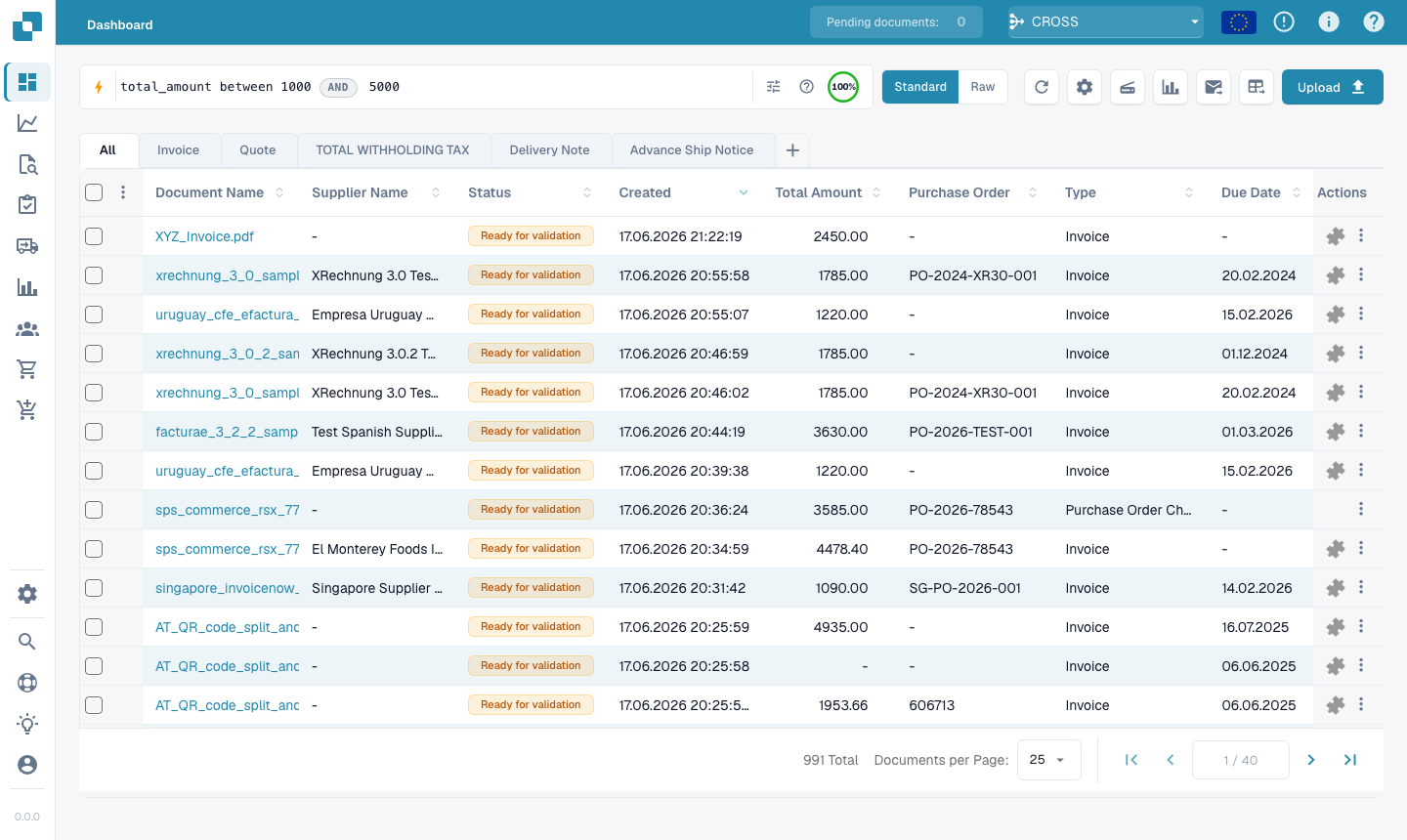Open the statistics bar chart toolbar icon

tap(1171, 87)
